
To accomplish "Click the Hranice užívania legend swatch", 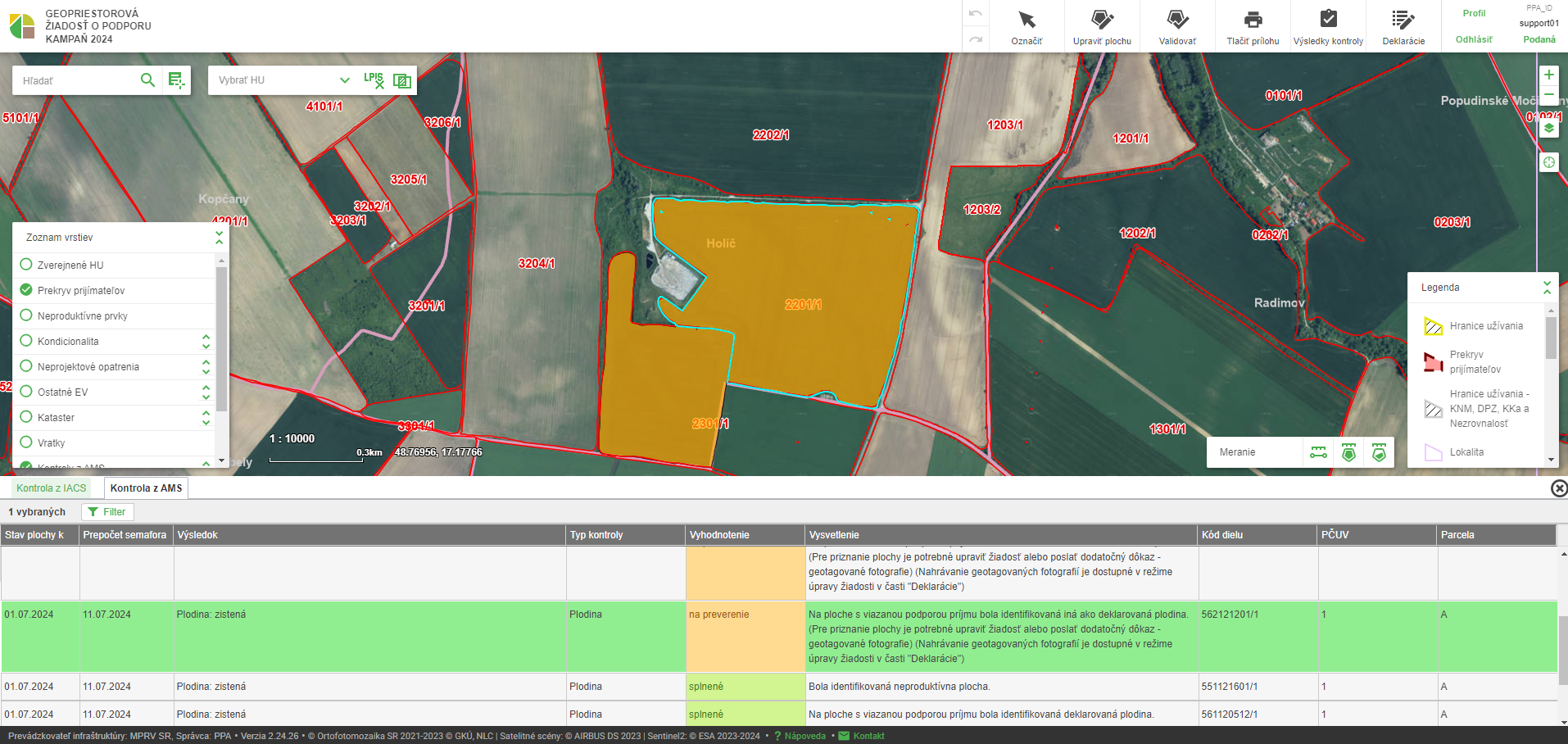I will pyautogui.click(x=1433, y=326).
